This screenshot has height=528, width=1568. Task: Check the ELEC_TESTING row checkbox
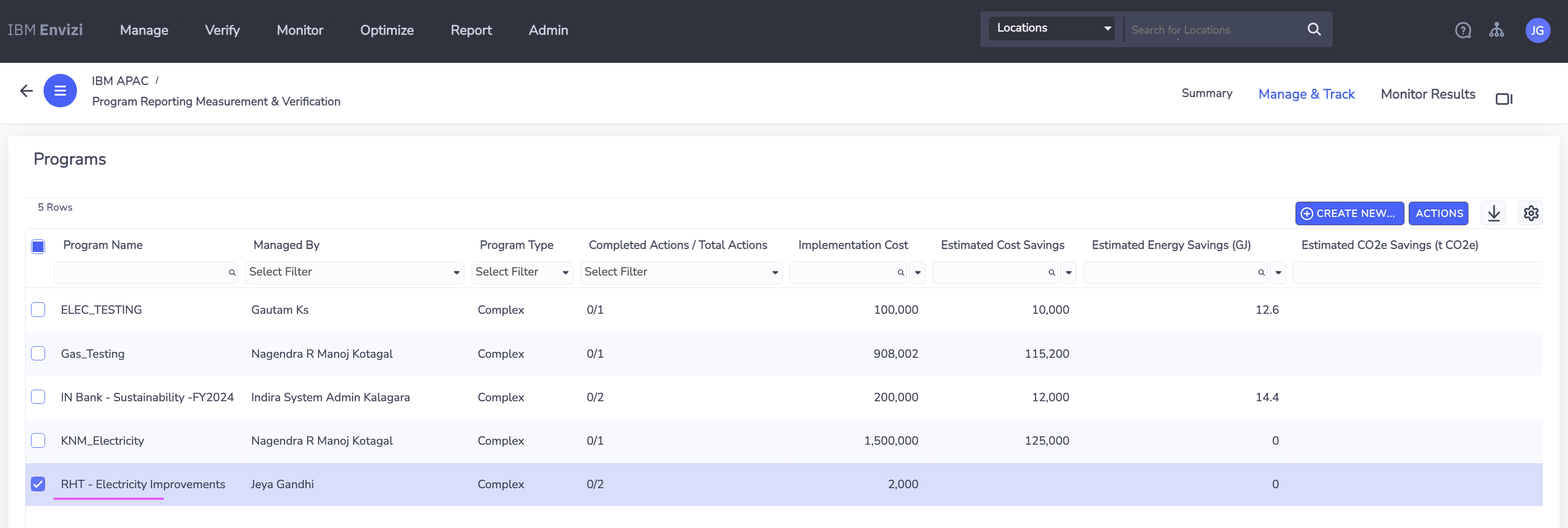(x=38, y=310)
